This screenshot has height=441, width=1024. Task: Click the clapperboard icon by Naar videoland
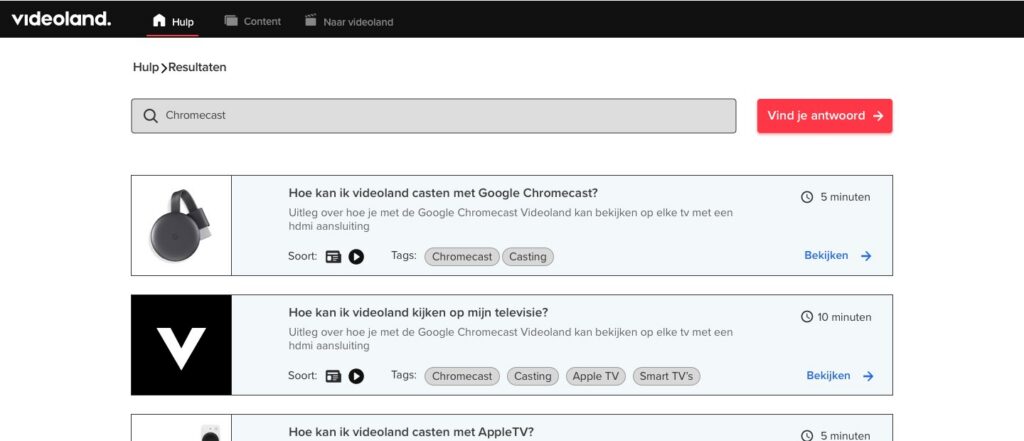click(x=311, y=20)
